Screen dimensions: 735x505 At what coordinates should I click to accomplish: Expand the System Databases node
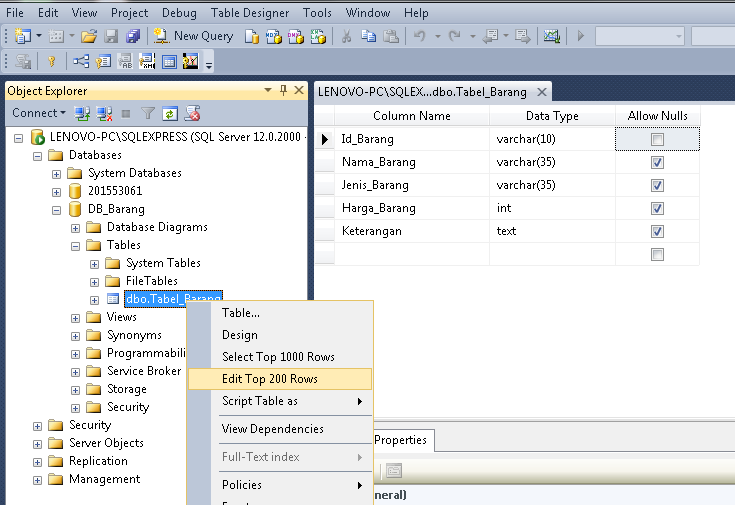pos(56,174)
